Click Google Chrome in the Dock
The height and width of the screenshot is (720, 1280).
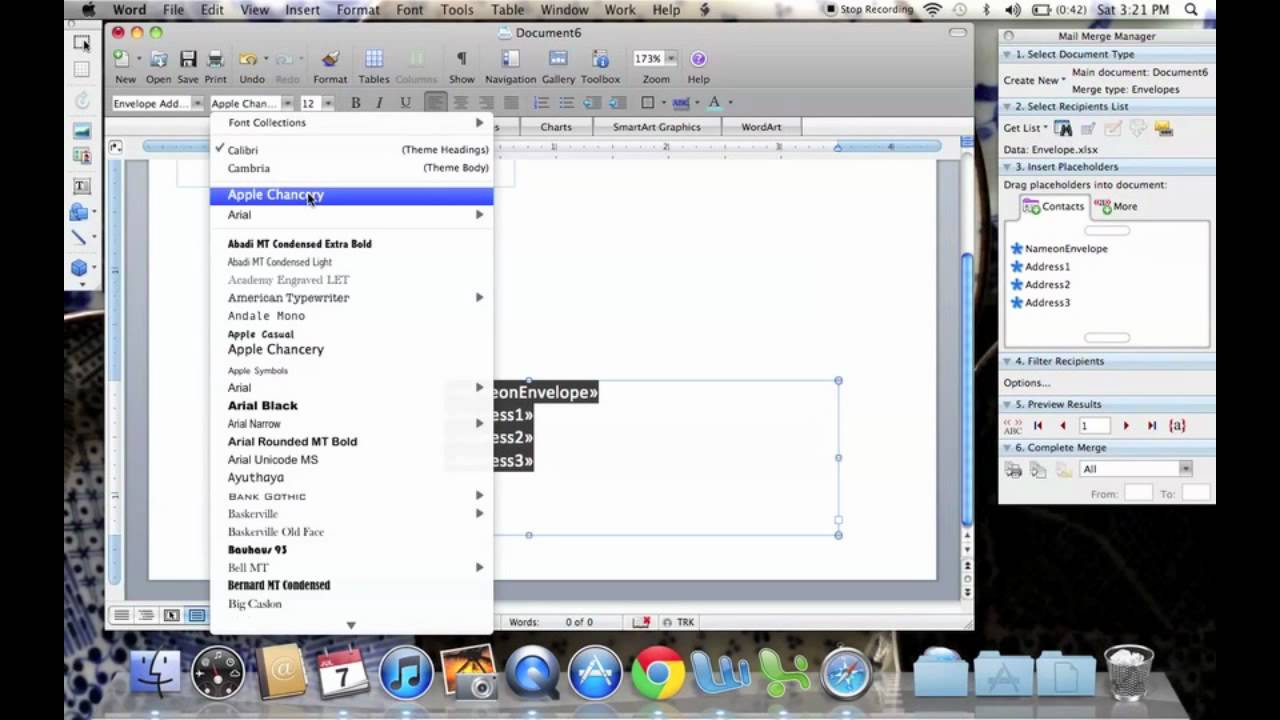pos(657,673)
